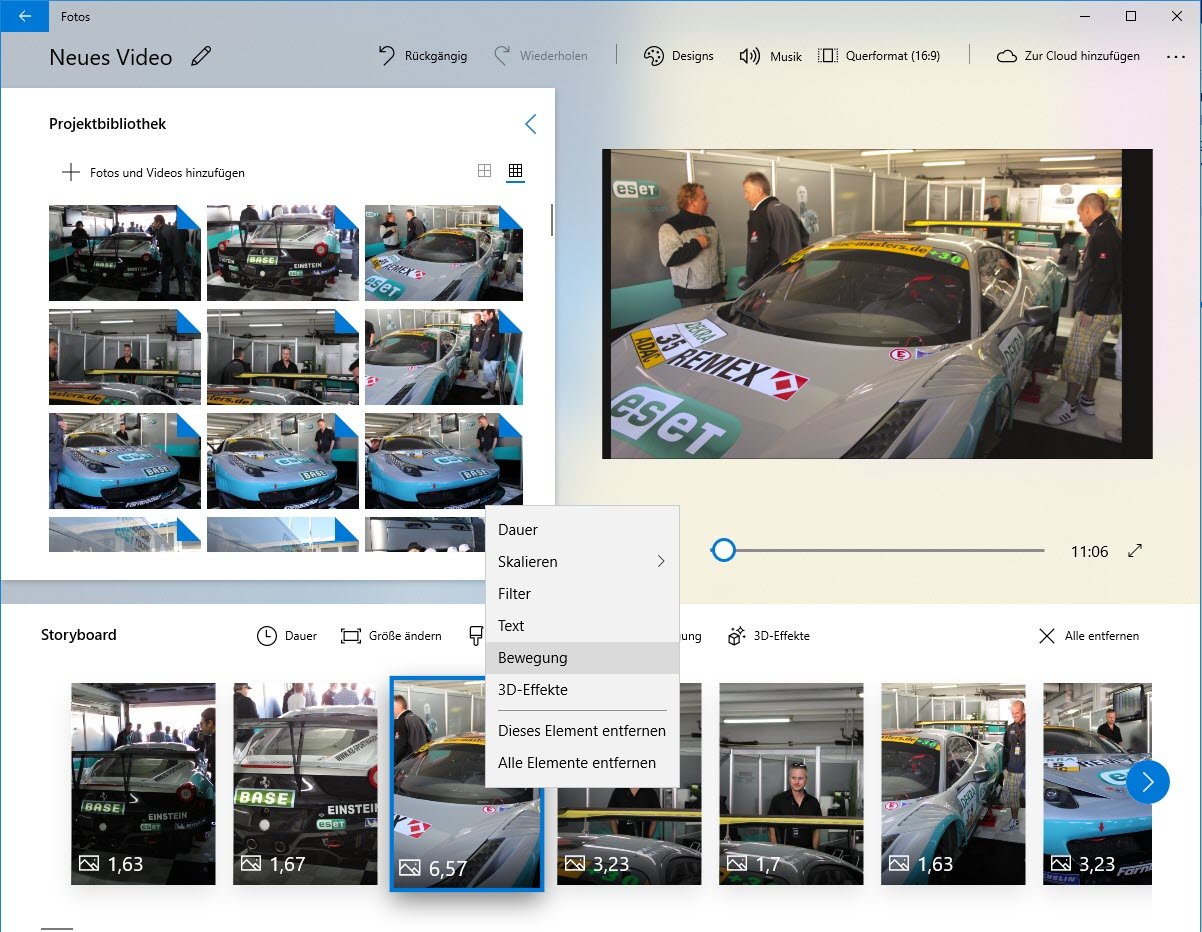Viewport: 1202px width, 932px height.
Task: Go back with the arrow in the title bar
Action: click(25, 16)
